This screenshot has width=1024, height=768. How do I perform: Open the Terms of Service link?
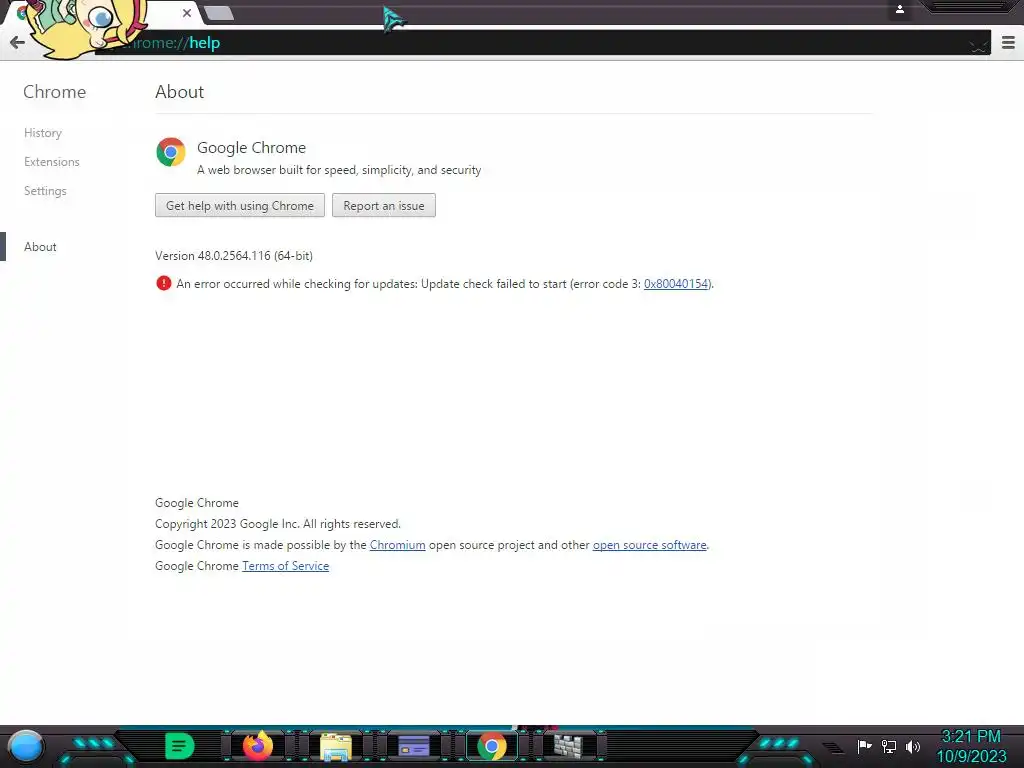285,566
